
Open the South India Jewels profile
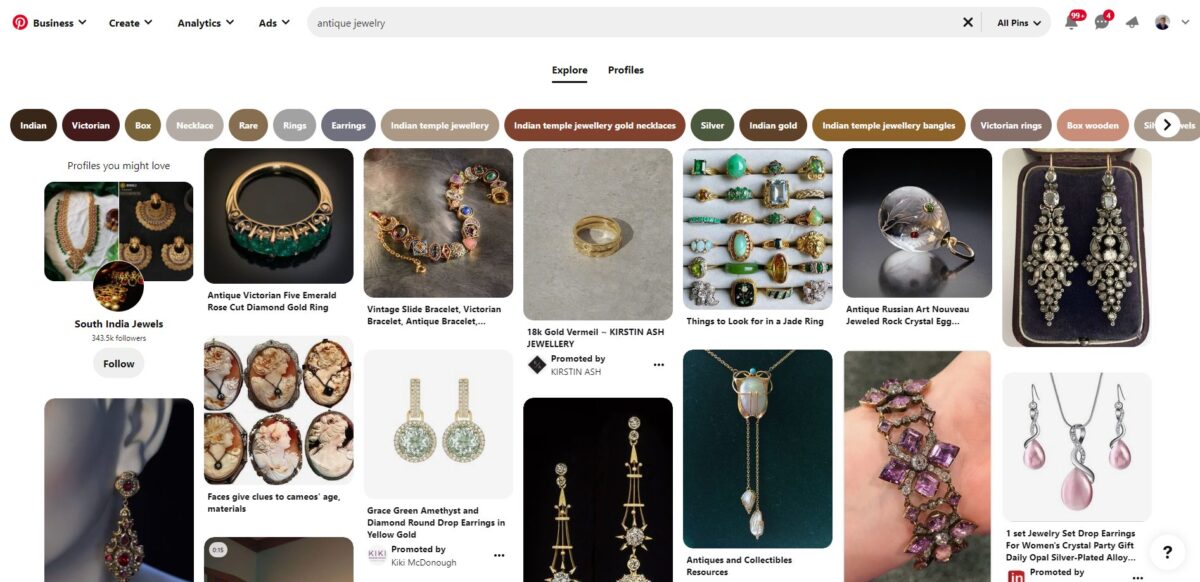click(118, 323)
